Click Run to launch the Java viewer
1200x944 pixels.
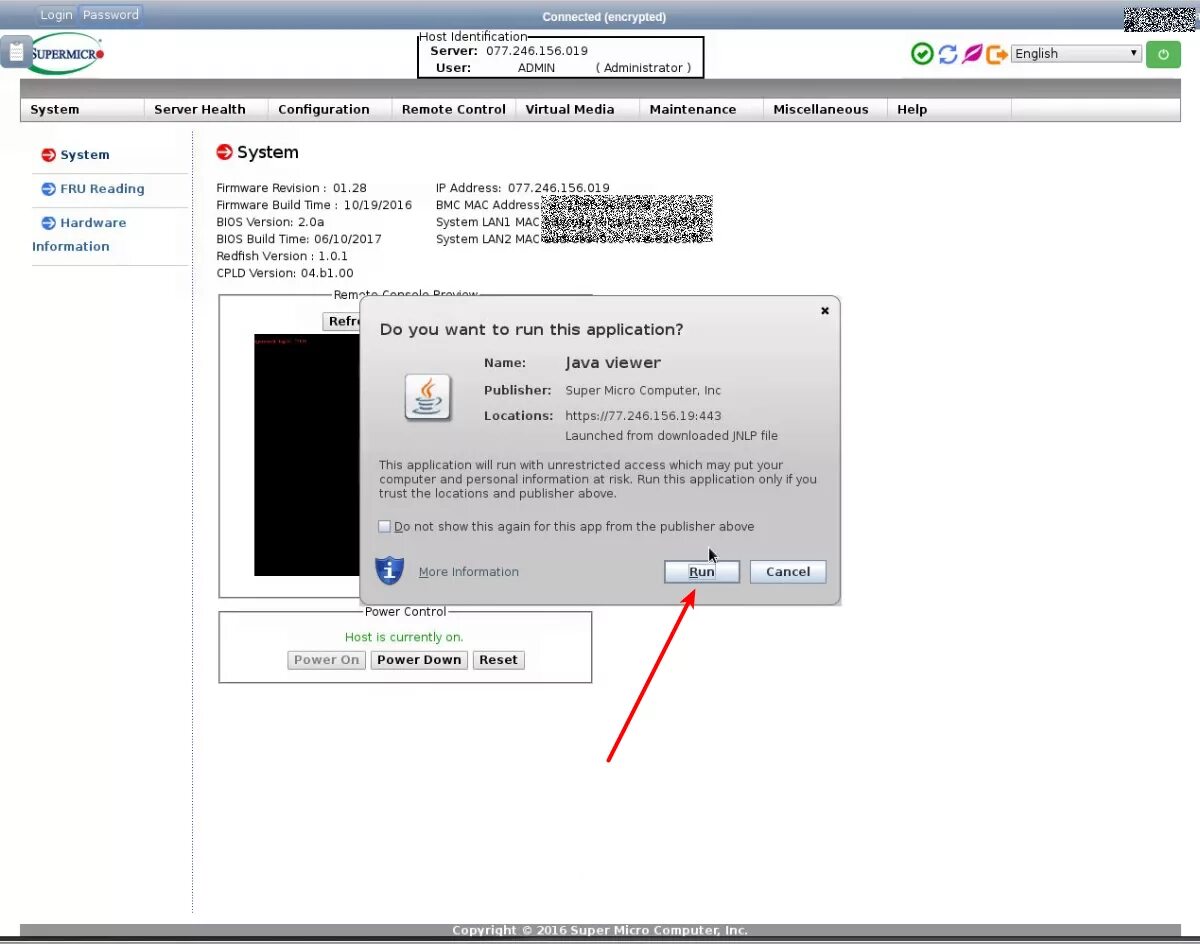pos(701,571)
